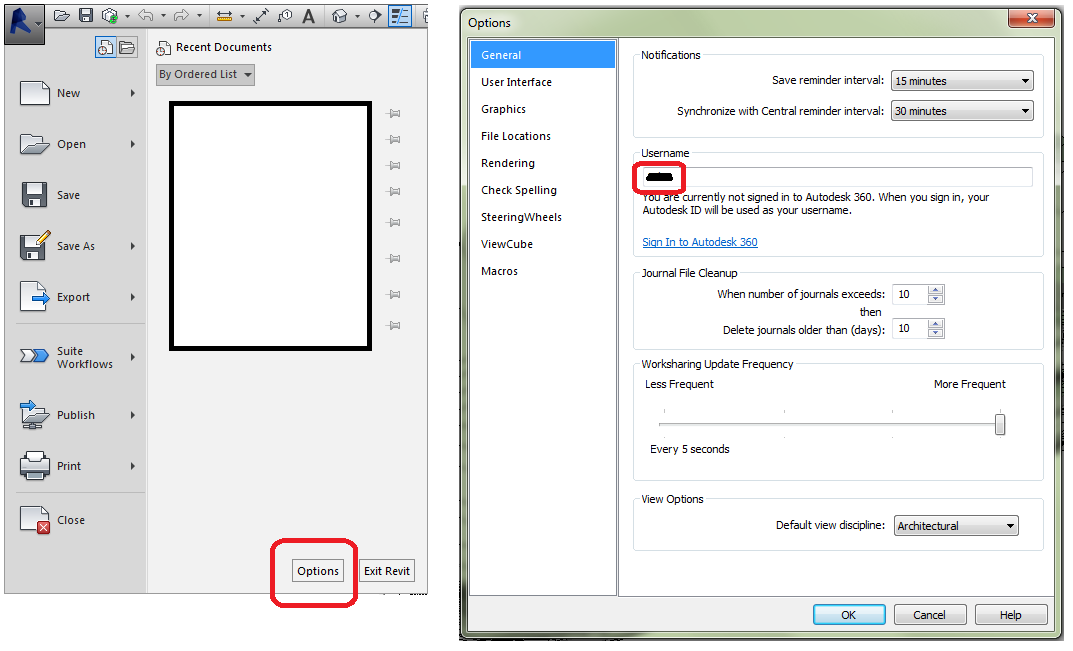
Task: Expand Suite Workflows submenu arrow
Action: tap(133, 357)
